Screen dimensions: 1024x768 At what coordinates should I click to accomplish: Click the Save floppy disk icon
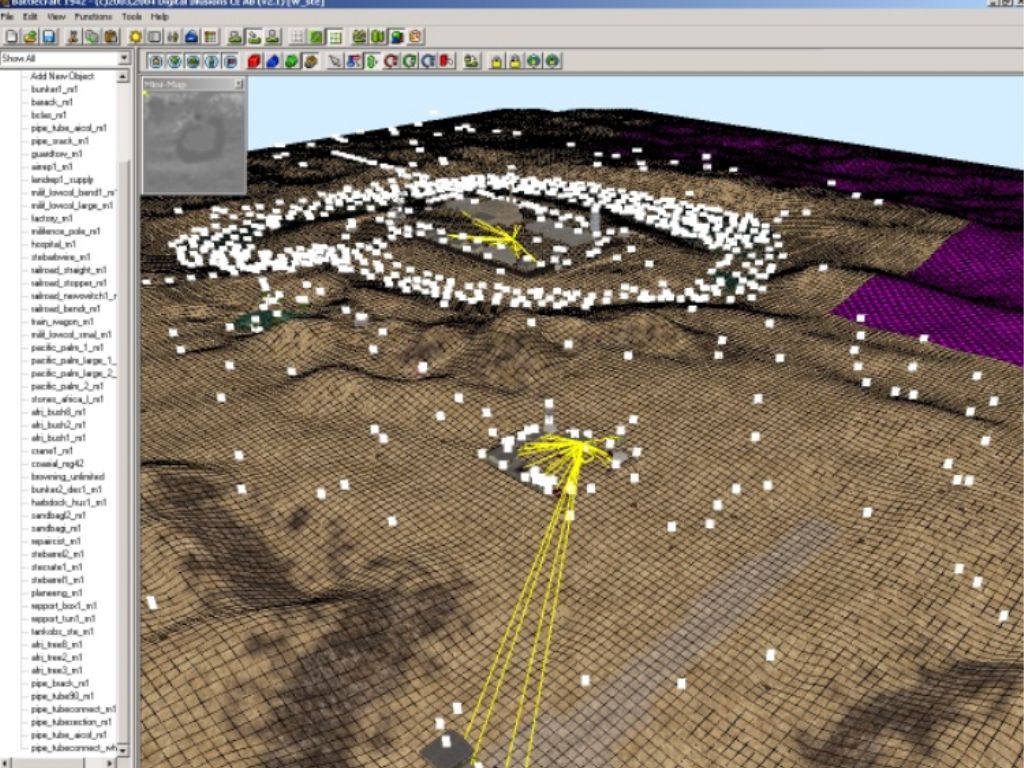(48, 37)
